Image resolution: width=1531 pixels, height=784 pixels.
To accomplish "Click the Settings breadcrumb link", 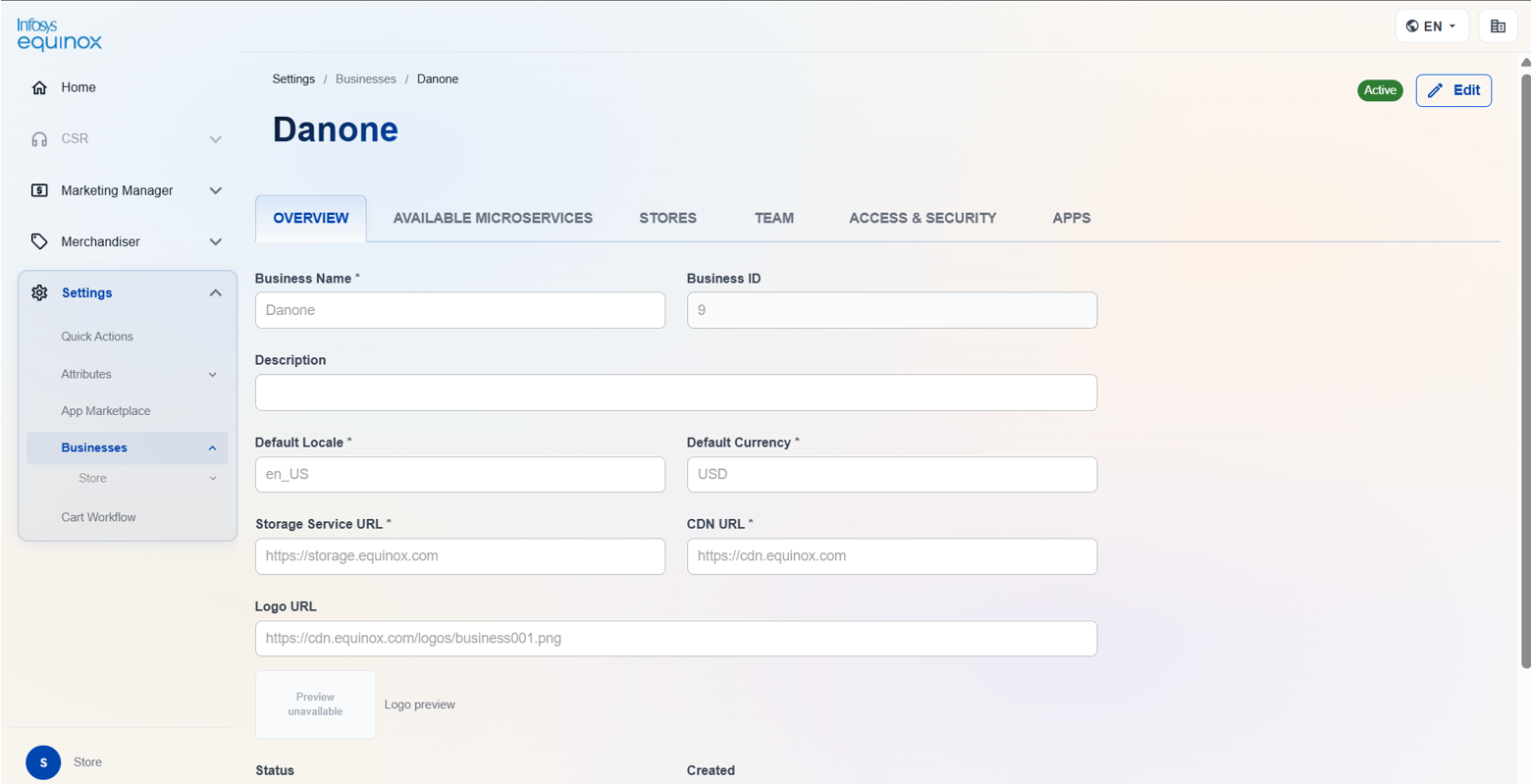I will tap(293, 78).
